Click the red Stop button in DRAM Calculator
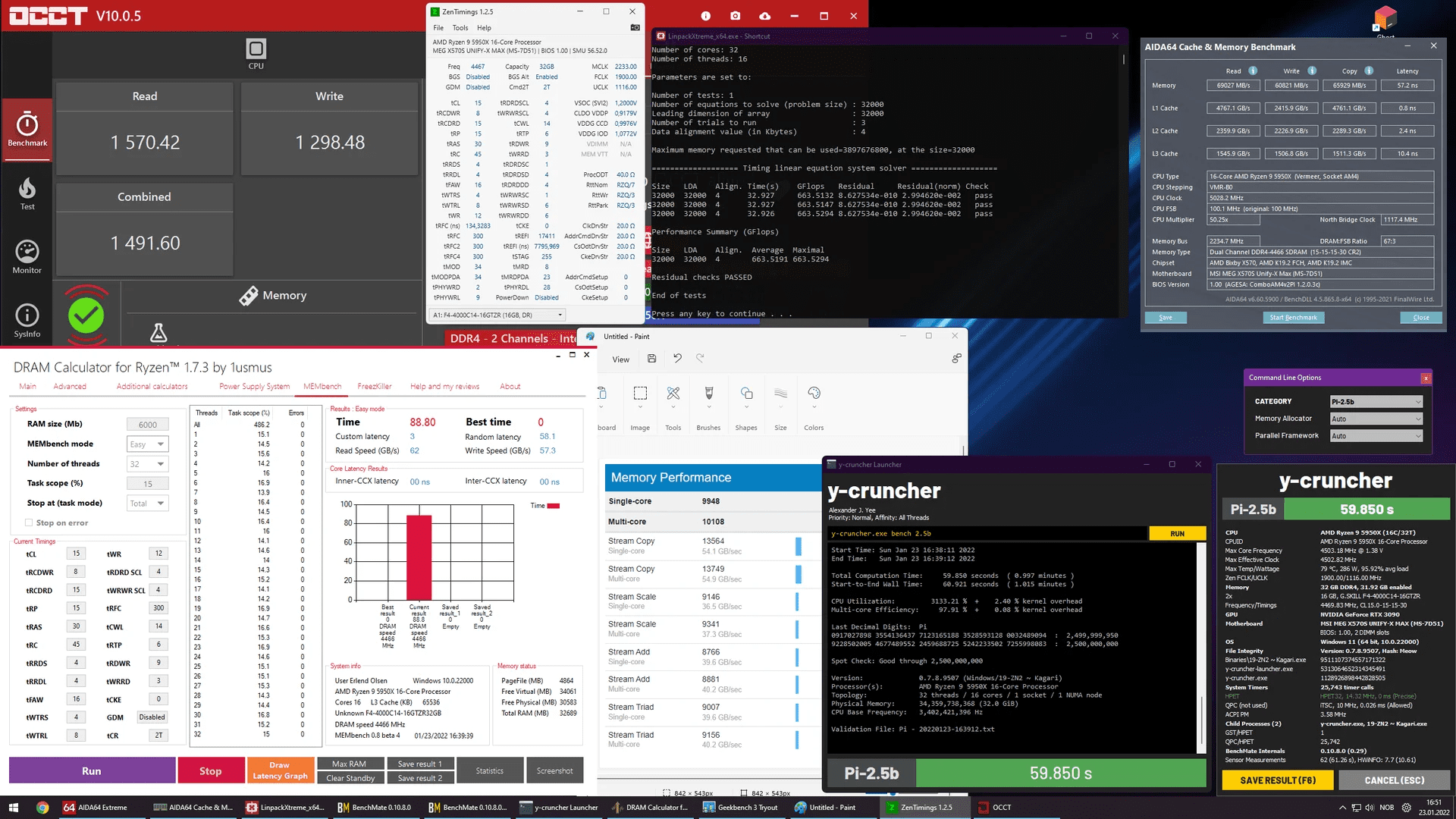The width and height of the screenshot is (1456, 819). (211, 770)
